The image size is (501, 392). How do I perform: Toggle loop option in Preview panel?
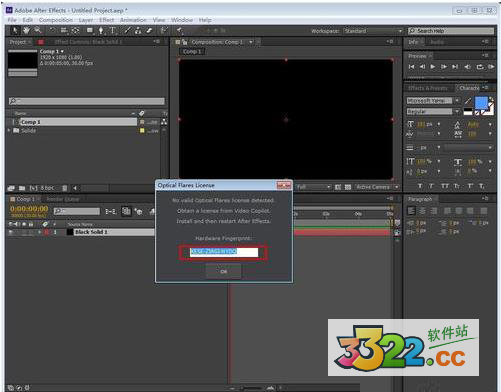(480, 67)
